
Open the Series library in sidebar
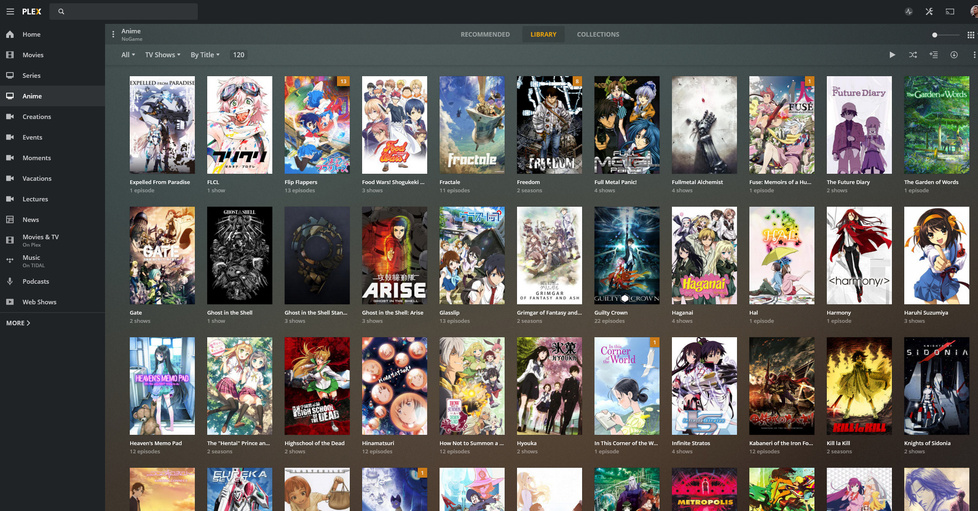pos(52,75)
